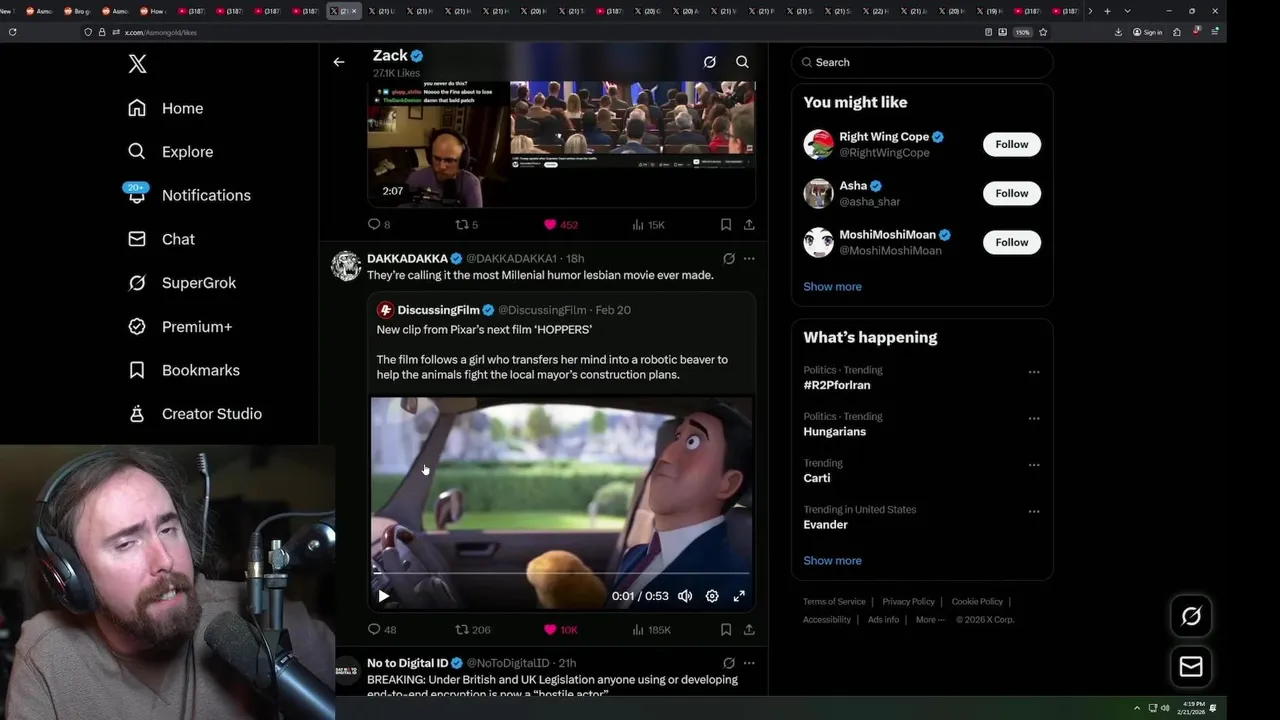Expand the HOPPERS video to fullscreen
Image resolution: width=1280 pixels, height=720 pixels.
pos(739,596)
